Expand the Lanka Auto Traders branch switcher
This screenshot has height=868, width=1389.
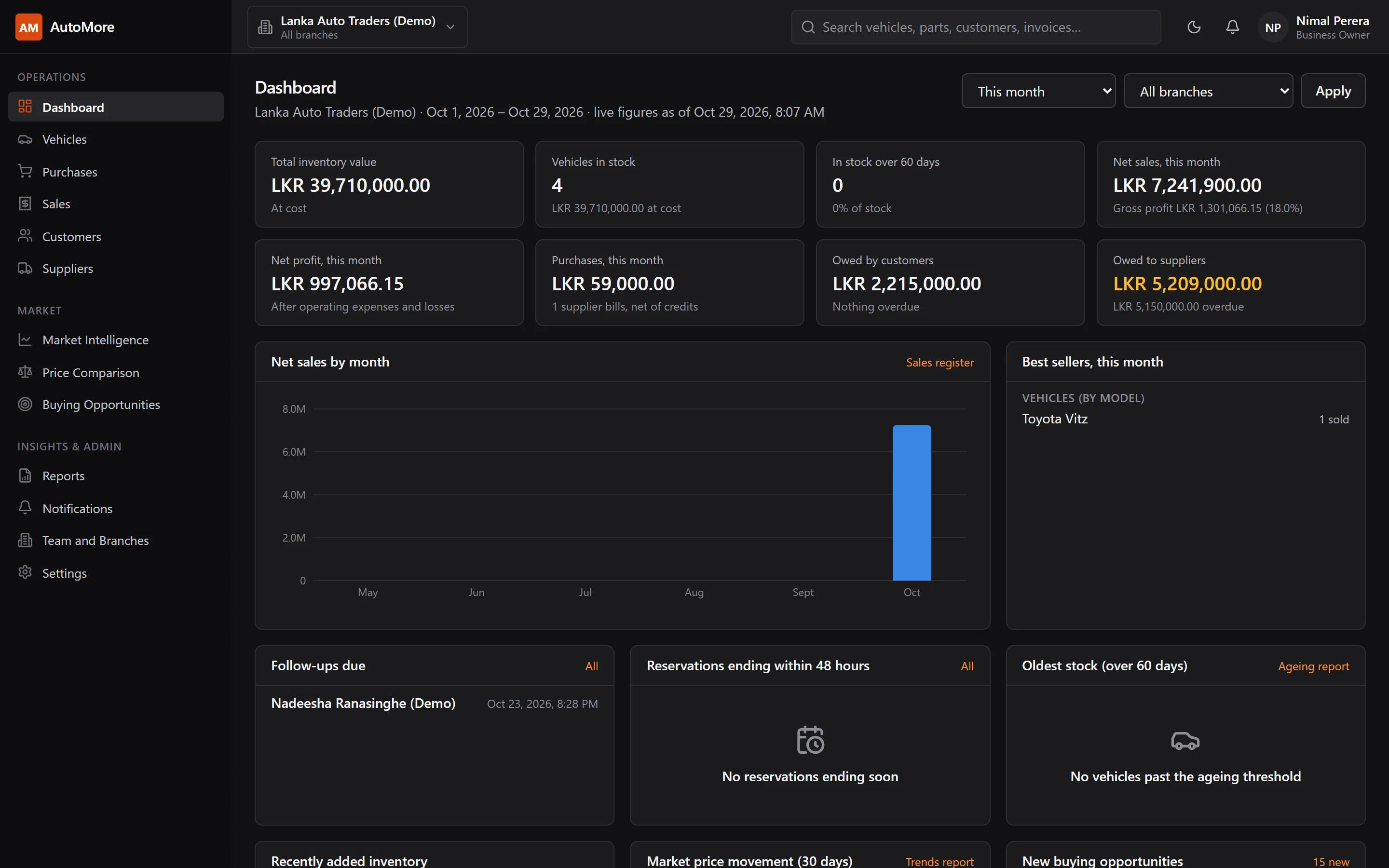[x=357, y=27]
